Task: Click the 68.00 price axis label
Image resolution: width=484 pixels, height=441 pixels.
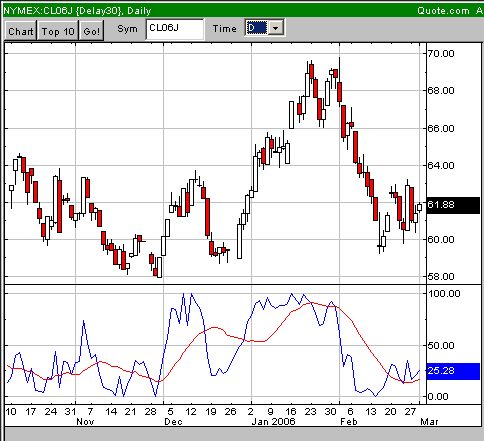Action: click(x=441, y=91)
